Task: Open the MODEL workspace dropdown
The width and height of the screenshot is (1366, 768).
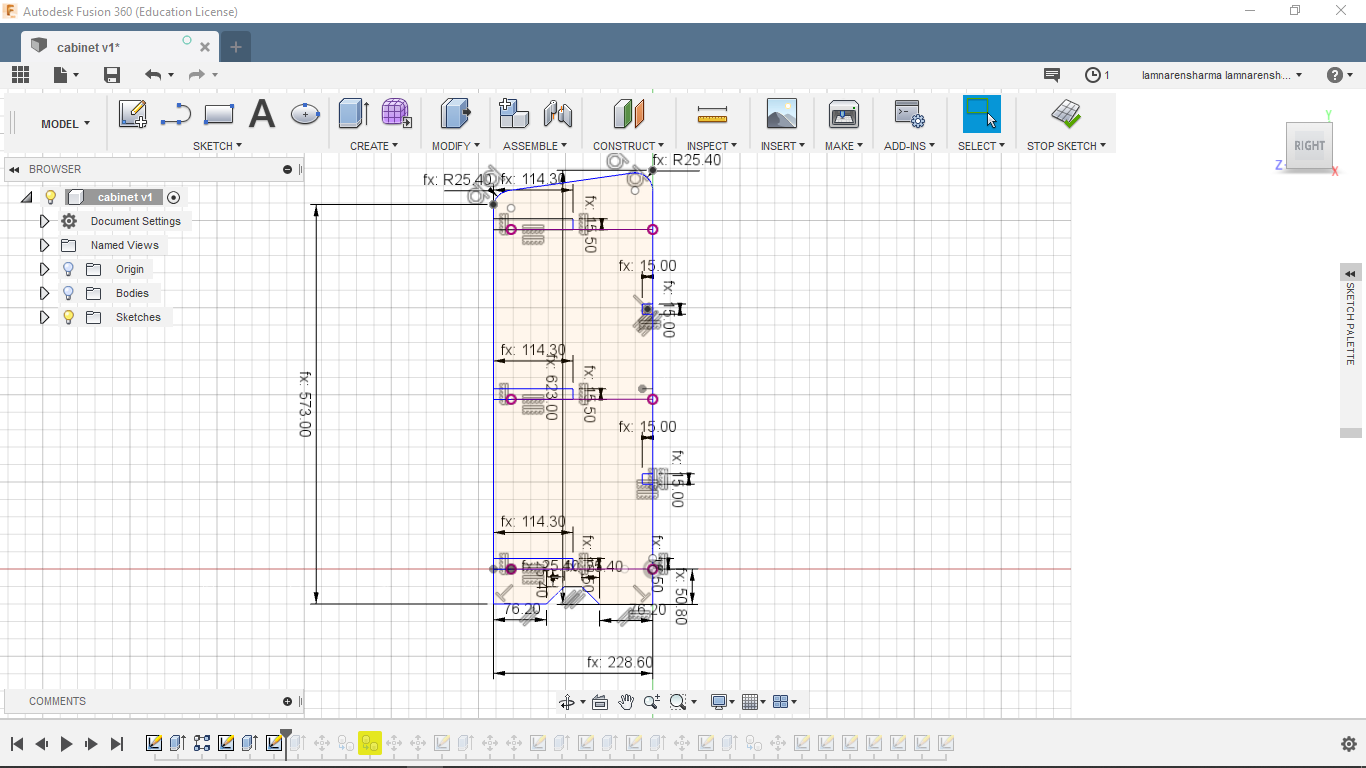Action: (x=65, y=124)
